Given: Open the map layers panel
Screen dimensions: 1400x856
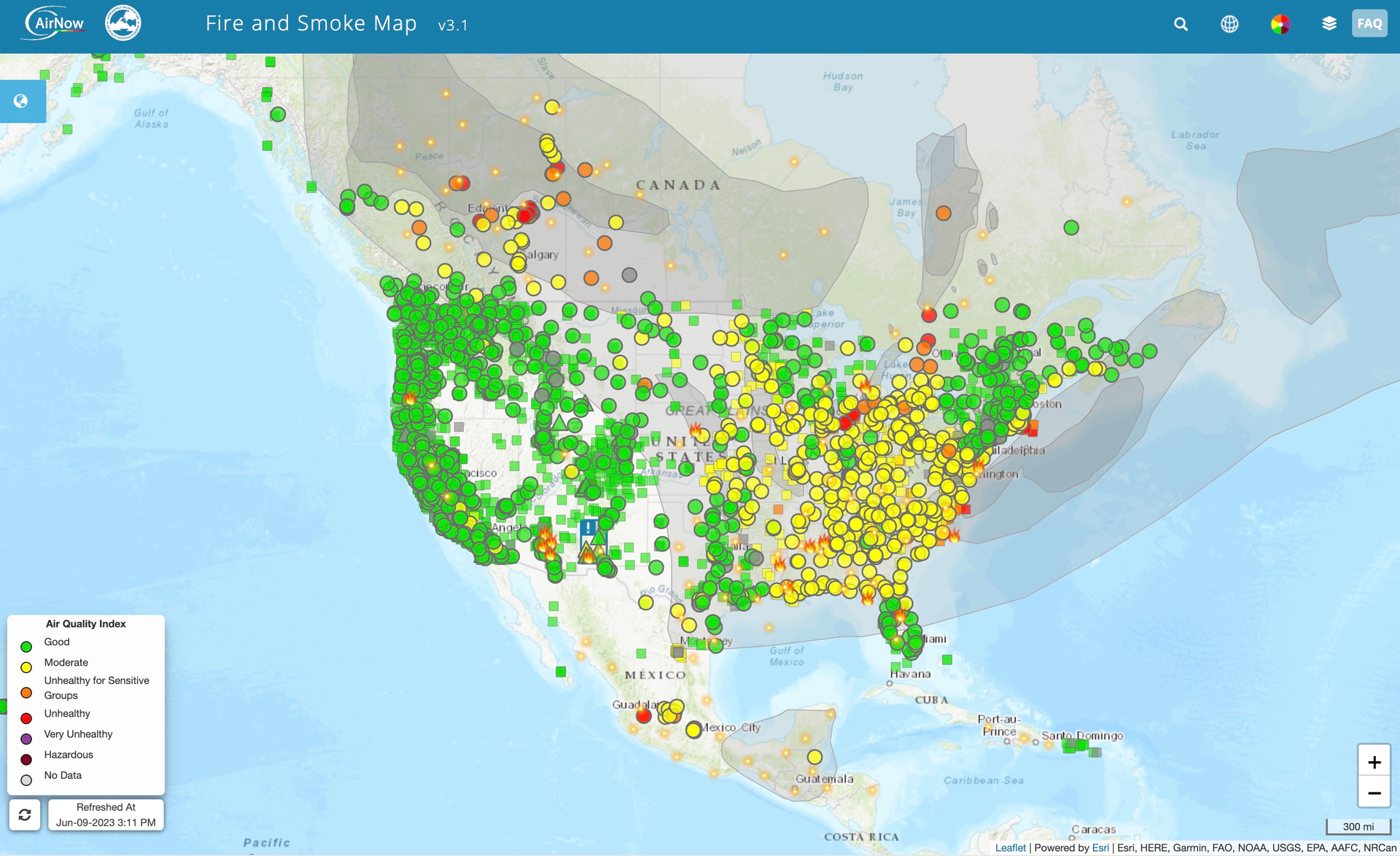Looking at the screenshot, I should [1329, 23].
